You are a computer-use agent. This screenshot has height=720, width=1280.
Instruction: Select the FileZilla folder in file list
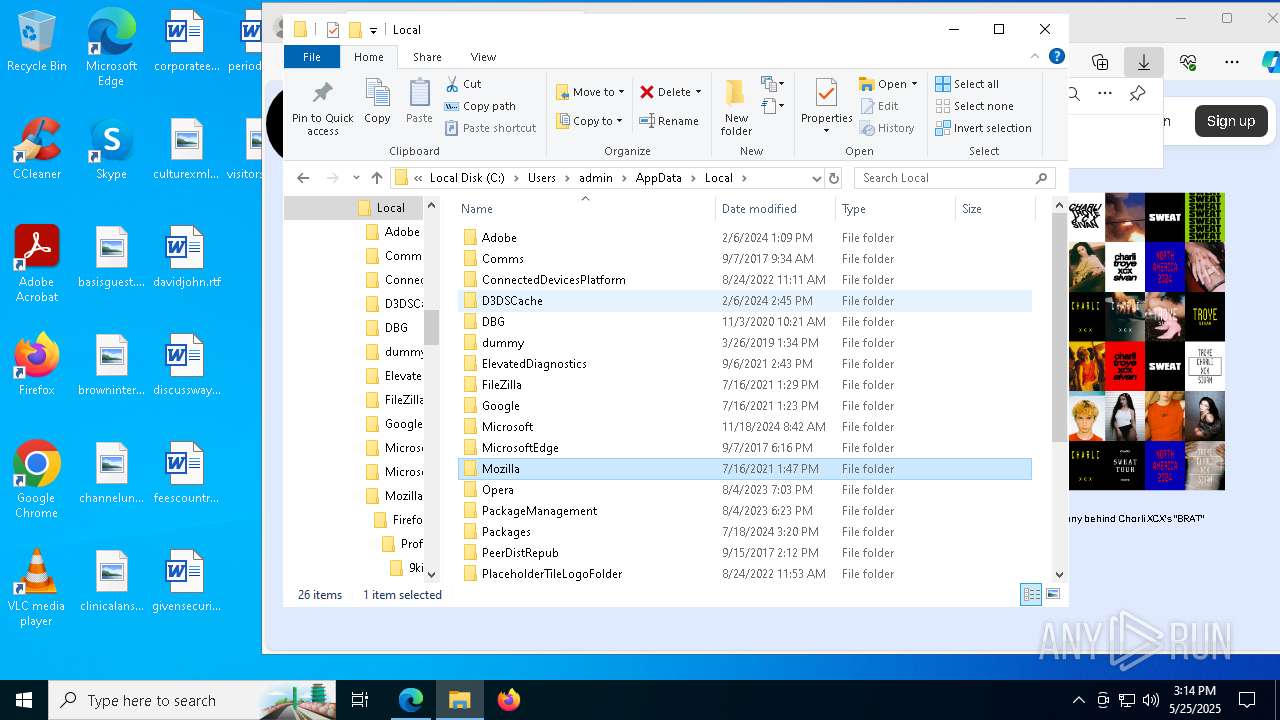pos(744,385)
